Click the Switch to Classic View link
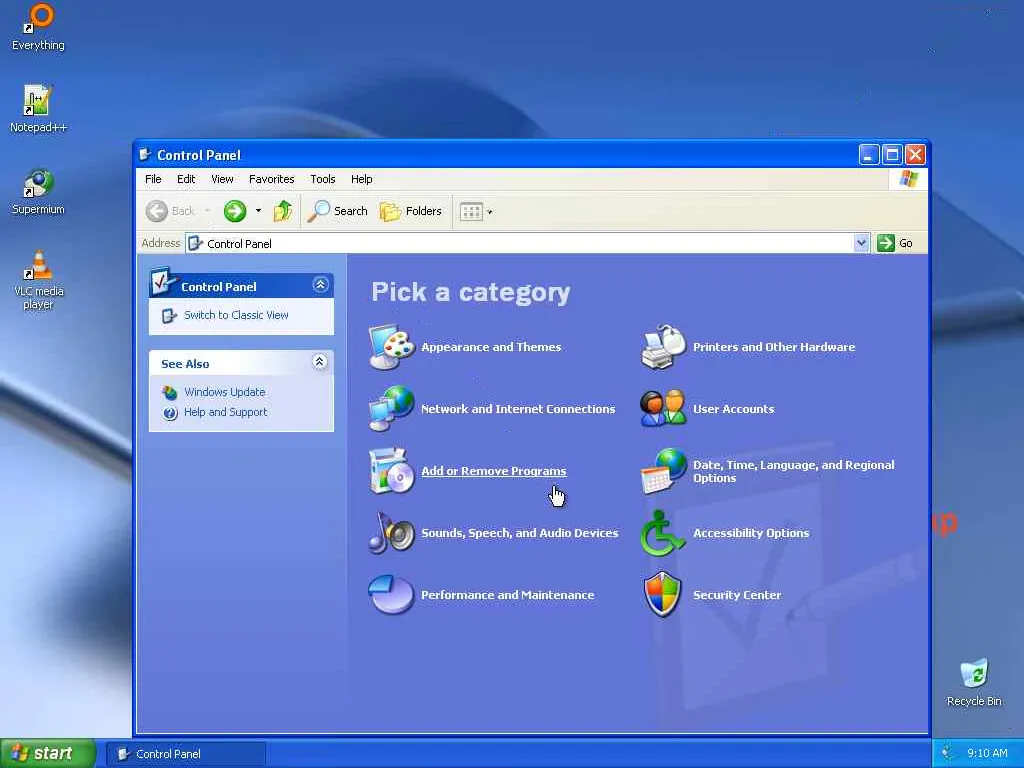The image size is (1024, 768). (x=236, y=315)
